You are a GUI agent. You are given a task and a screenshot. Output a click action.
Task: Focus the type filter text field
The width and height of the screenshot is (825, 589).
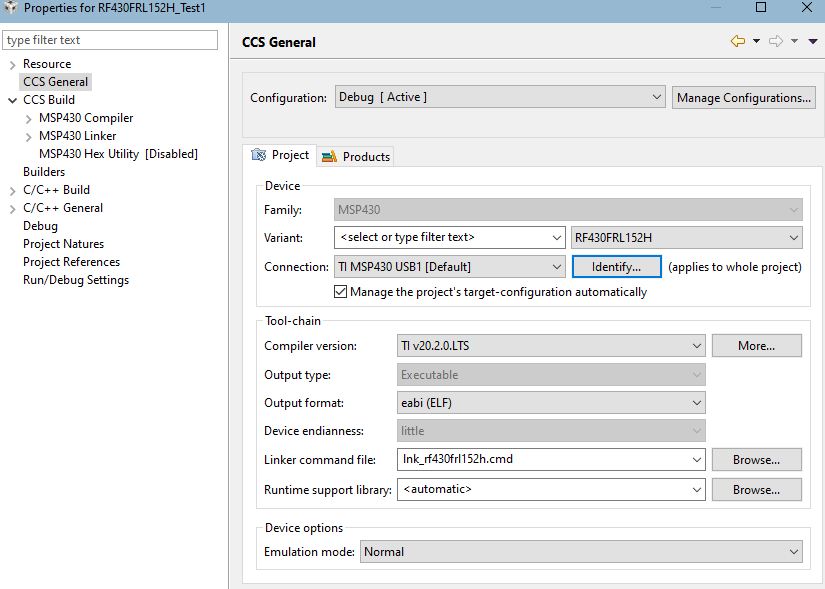(110, 40)
